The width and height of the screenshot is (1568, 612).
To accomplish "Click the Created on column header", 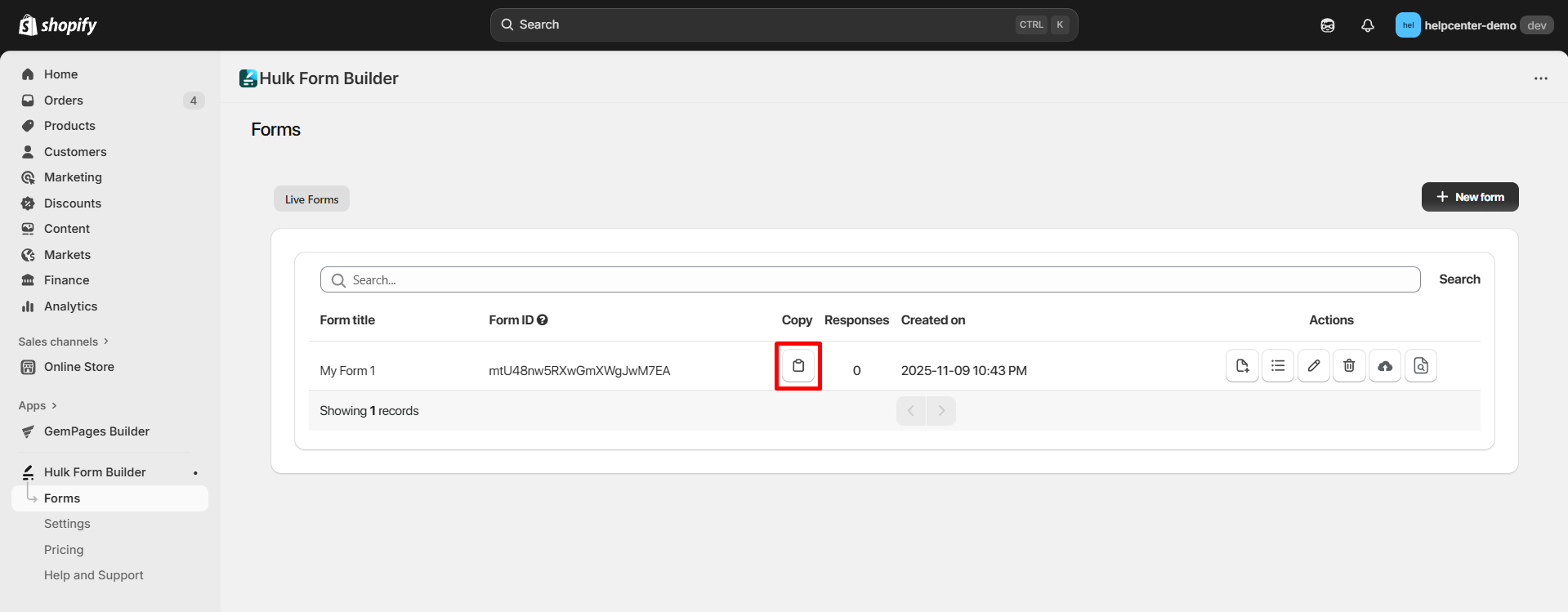I will [933, 320].
